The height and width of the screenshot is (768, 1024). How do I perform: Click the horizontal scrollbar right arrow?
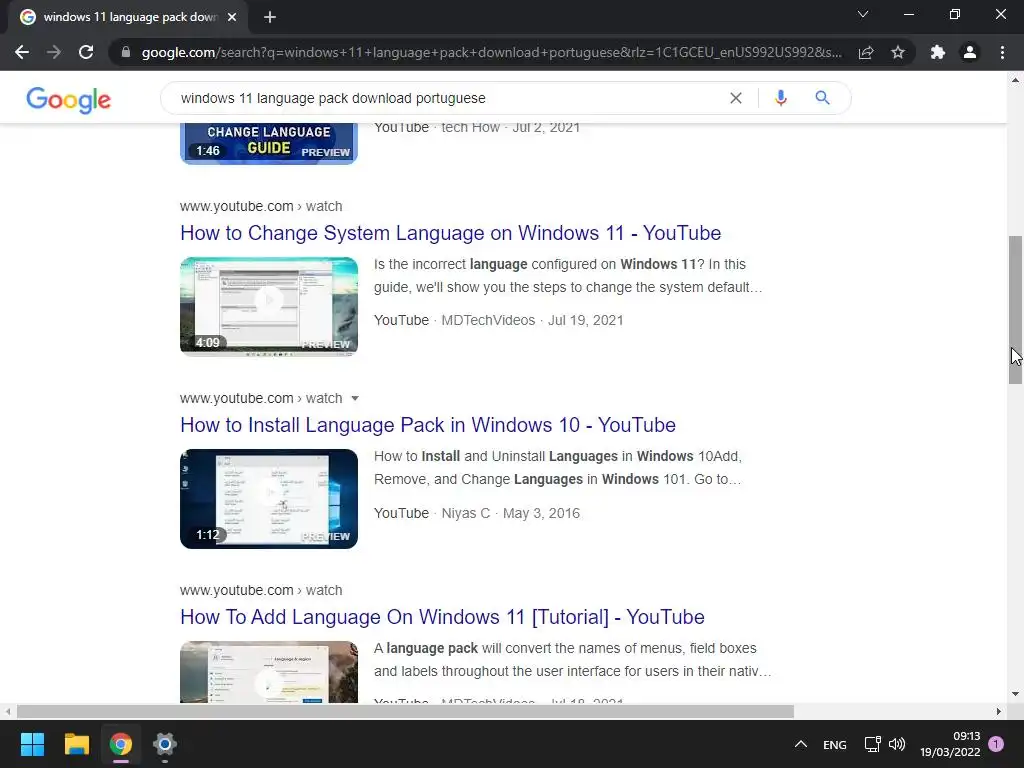tap(999, 711)
